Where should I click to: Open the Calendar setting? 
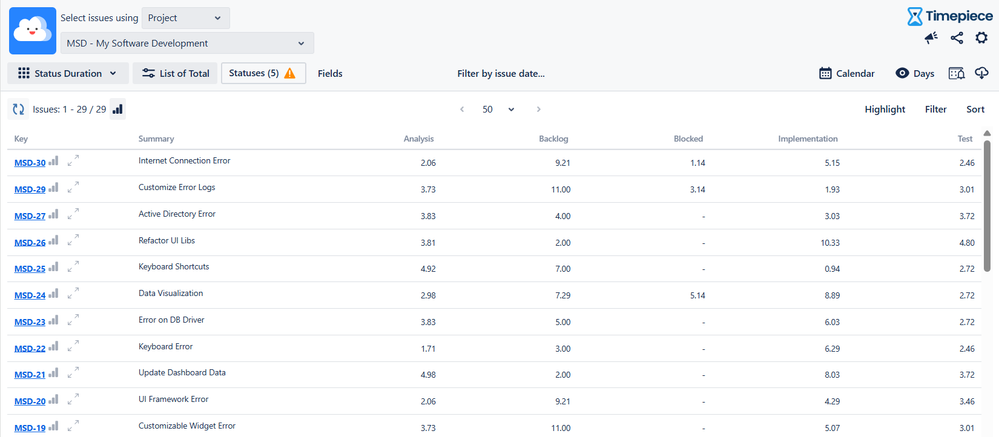[847, 73]
